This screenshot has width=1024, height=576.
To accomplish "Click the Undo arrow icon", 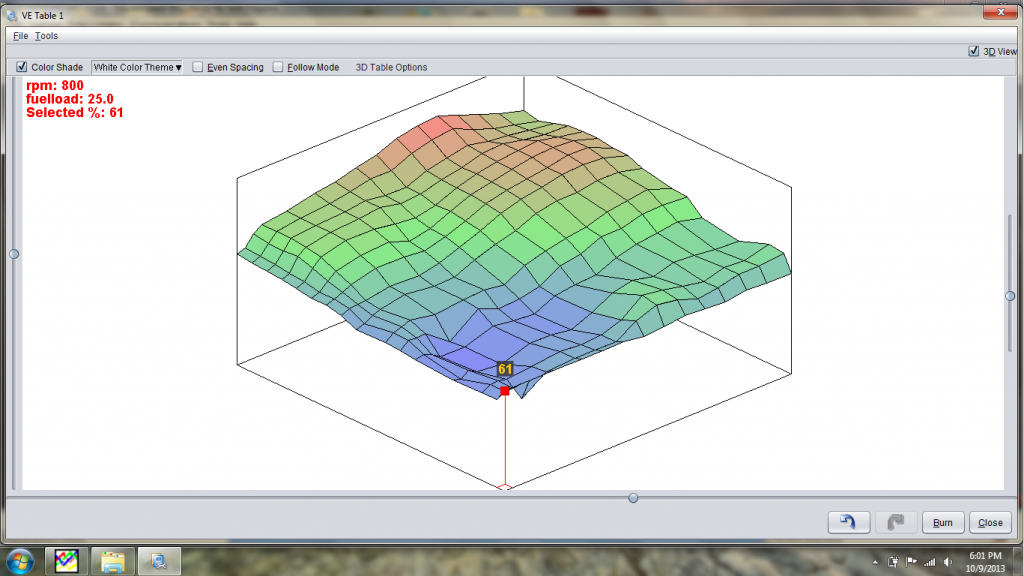I will click(x=848, y=521).
